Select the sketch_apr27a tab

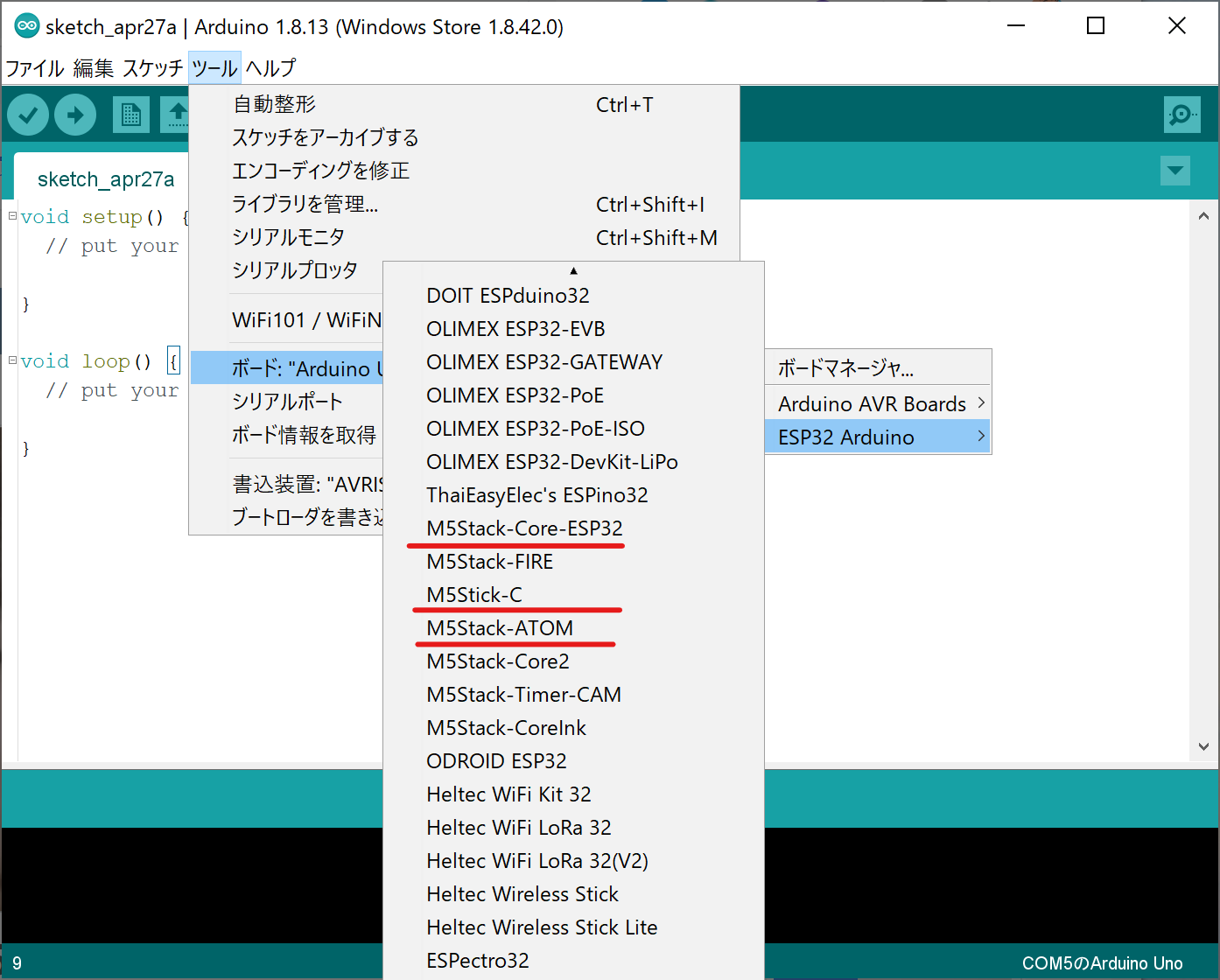pyautogui.click(x=106, y=179)
